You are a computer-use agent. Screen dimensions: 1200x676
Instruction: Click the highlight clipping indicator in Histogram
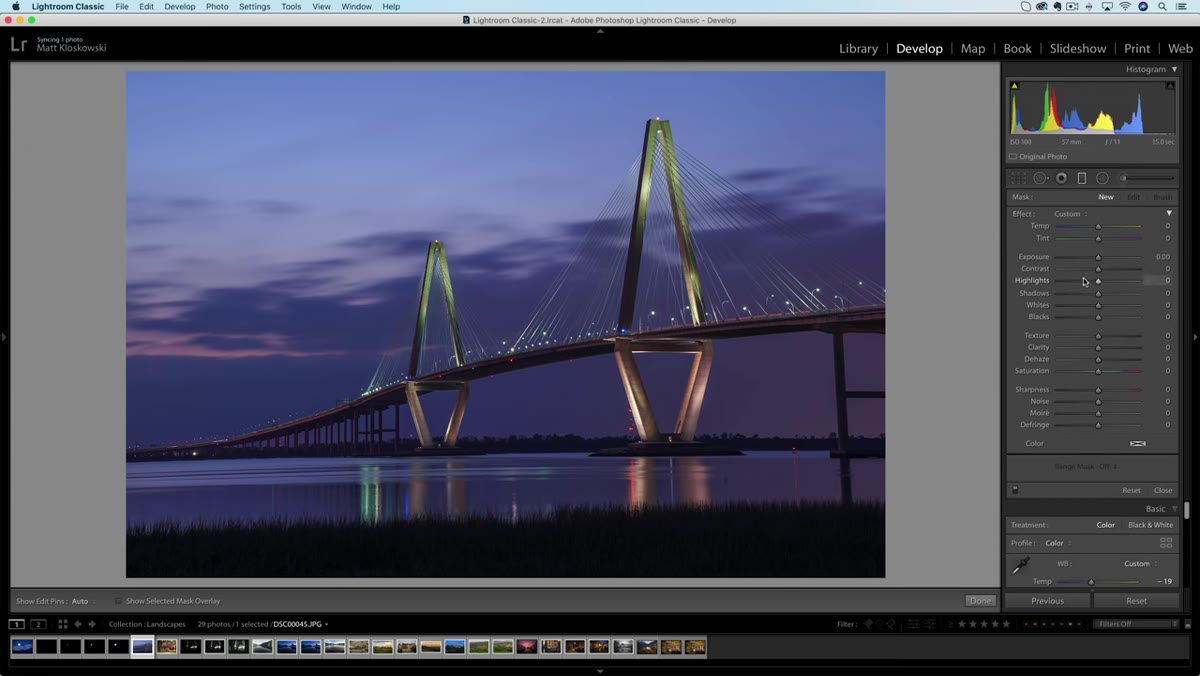coord(1170,86)
